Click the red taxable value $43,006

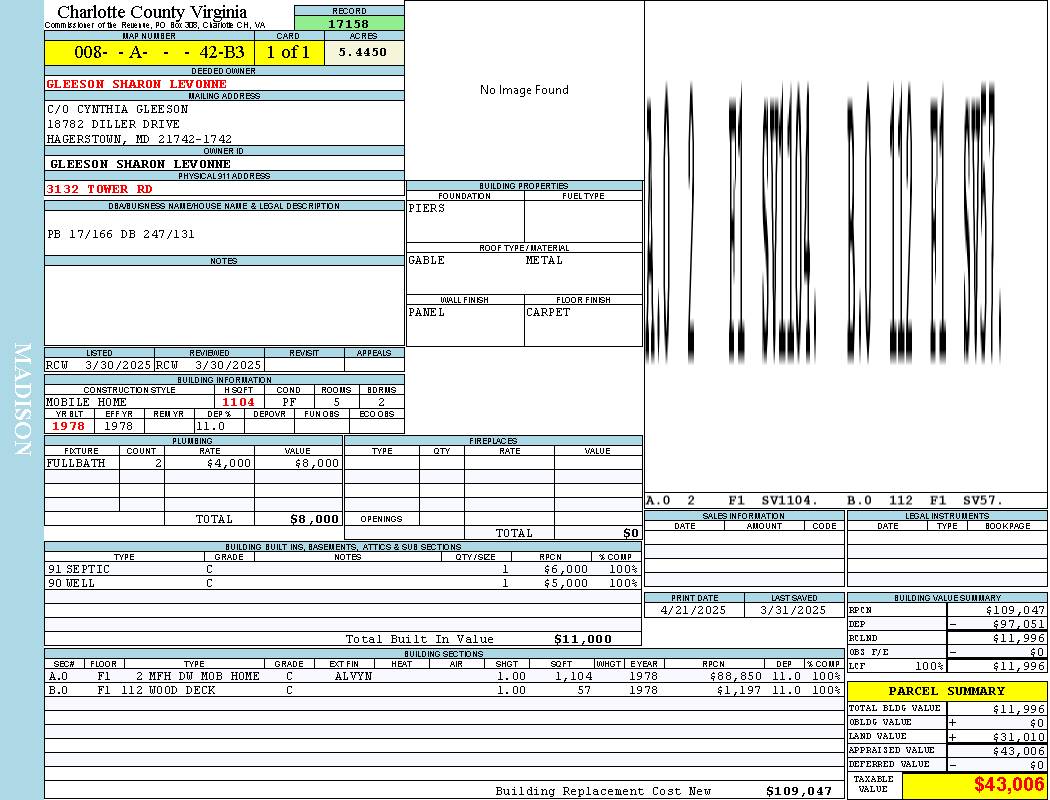click(1008, 784)
